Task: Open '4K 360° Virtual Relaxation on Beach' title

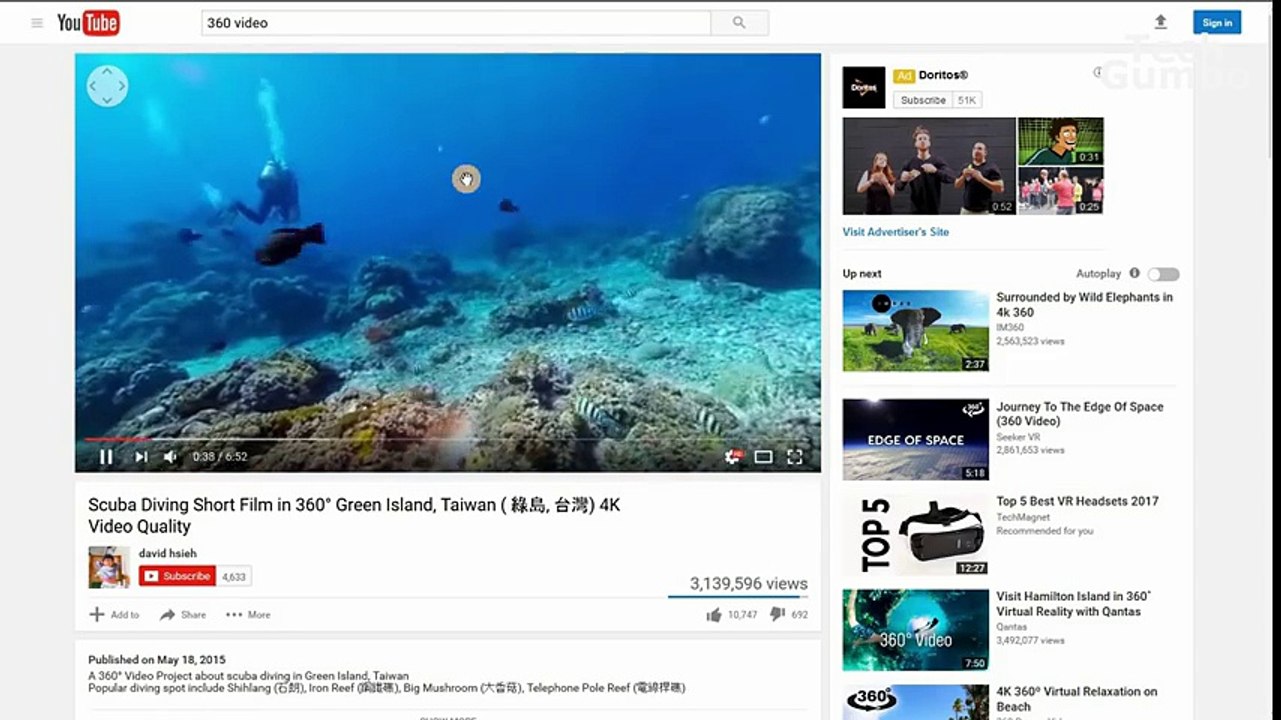Action: pyautogui.click(x=1077, y=699)
